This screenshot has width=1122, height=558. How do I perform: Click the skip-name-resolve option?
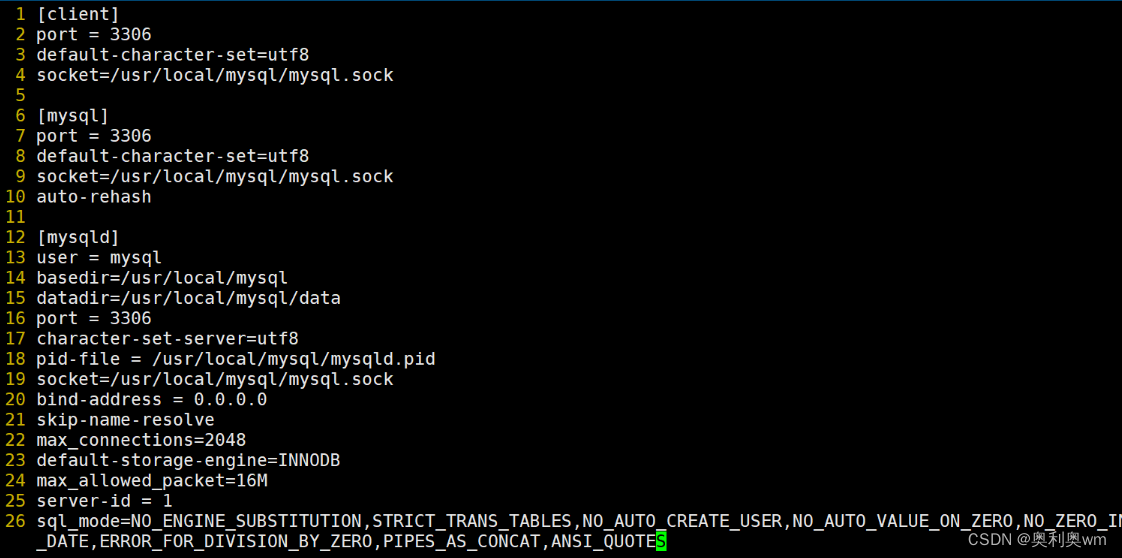[125, 420]
